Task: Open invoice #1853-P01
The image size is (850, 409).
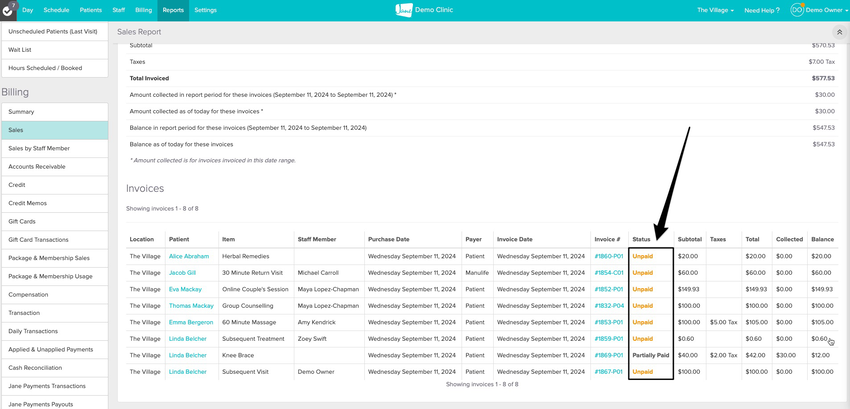Action: (609, 322)
